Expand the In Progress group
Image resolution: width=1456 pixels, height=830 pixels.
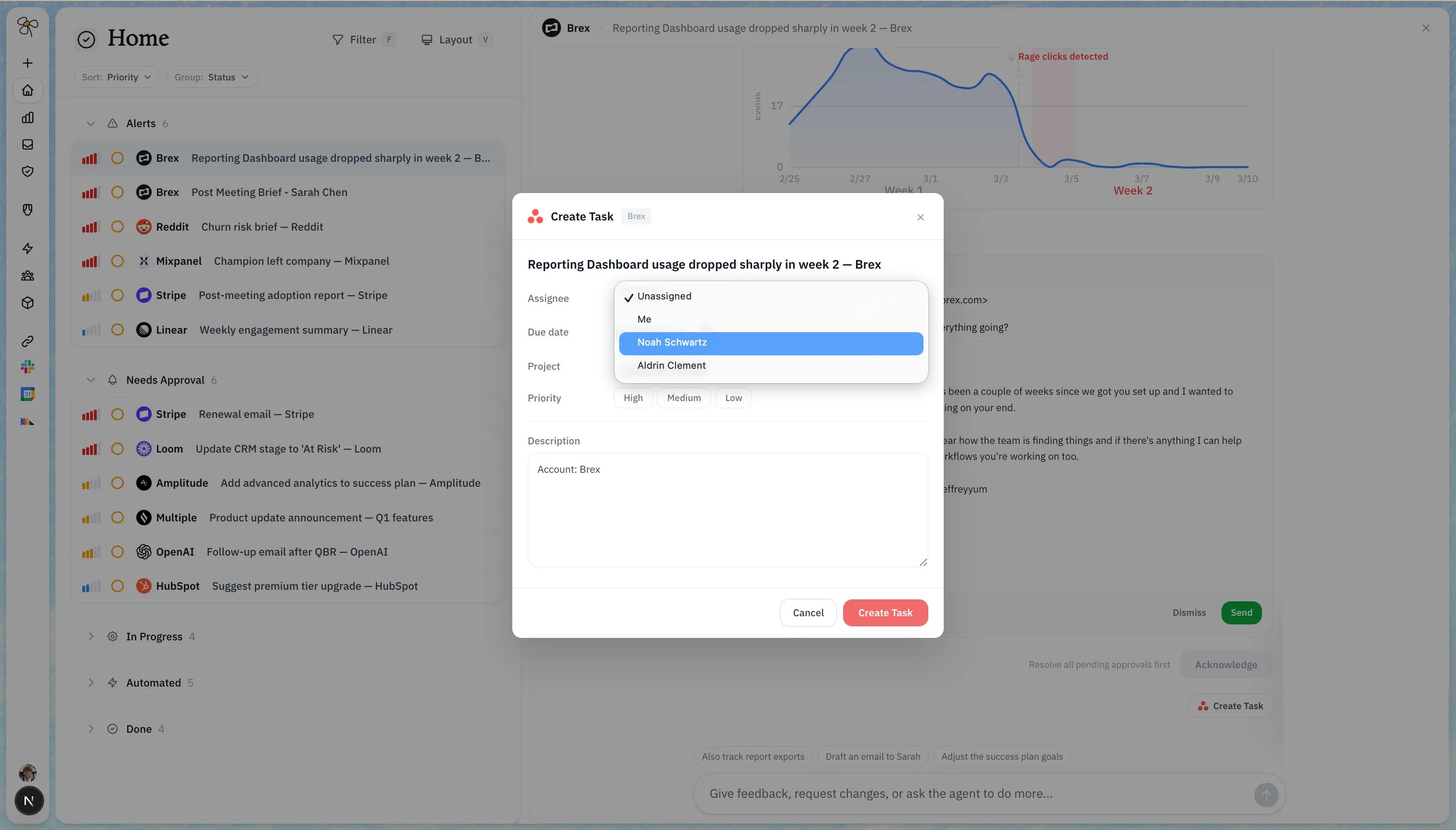(x=91, y=637)
